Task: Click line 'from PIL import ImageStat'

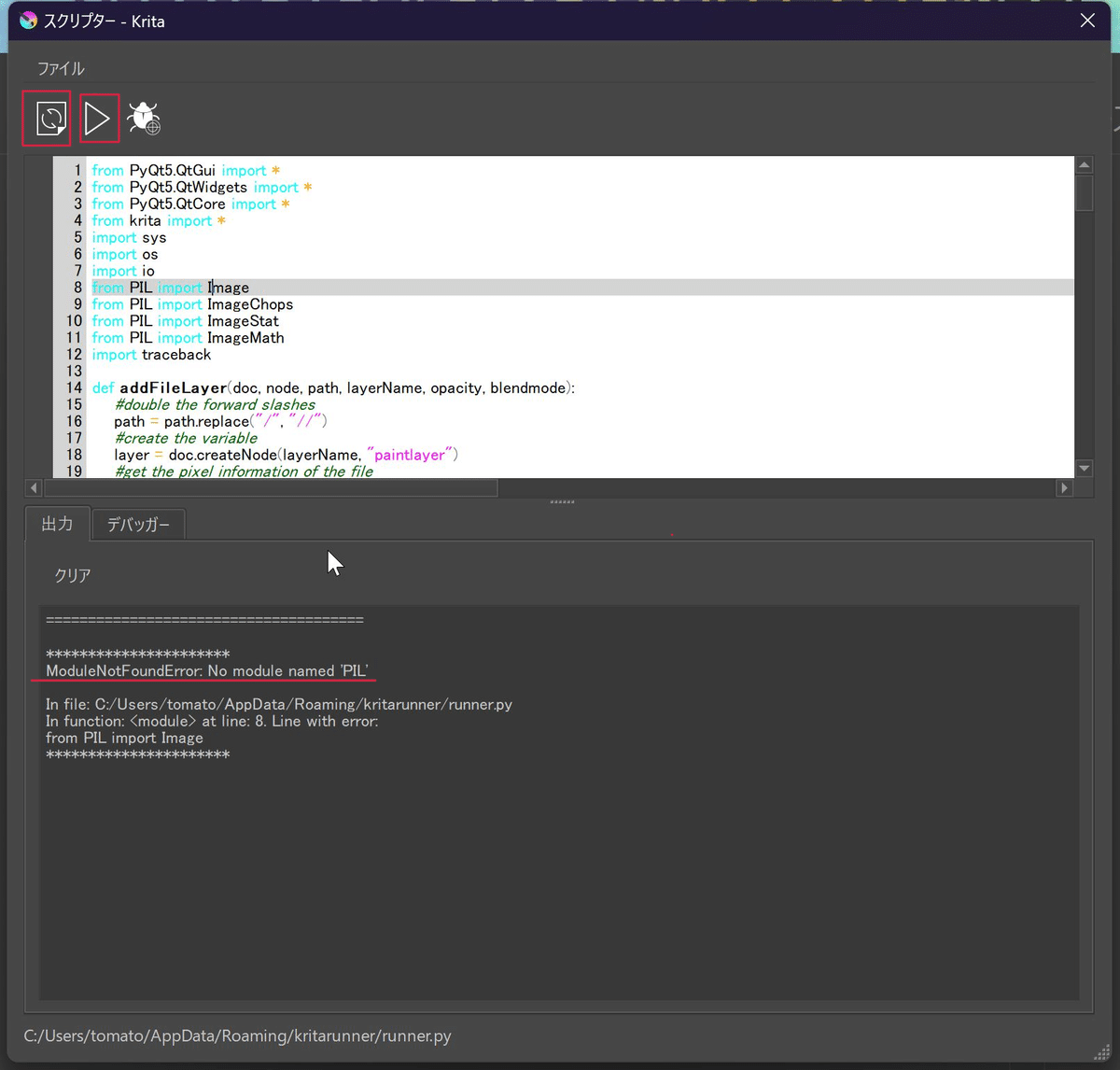Action: point(185,321)
